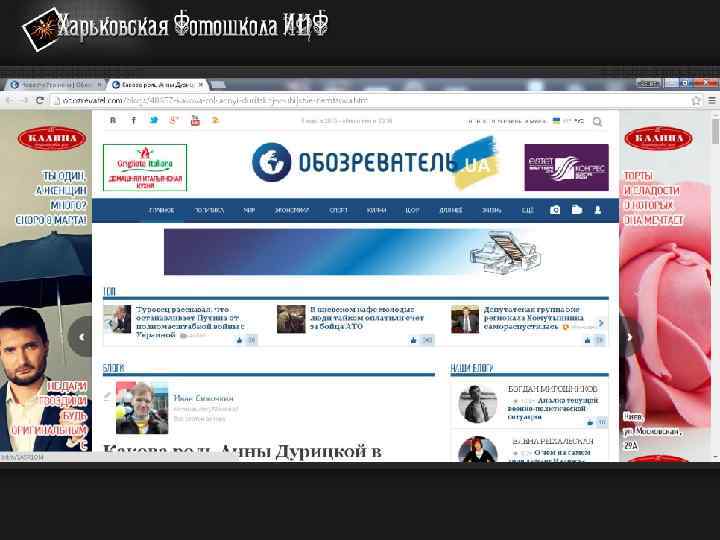Click the browser Back arrow

click(9, 100)
